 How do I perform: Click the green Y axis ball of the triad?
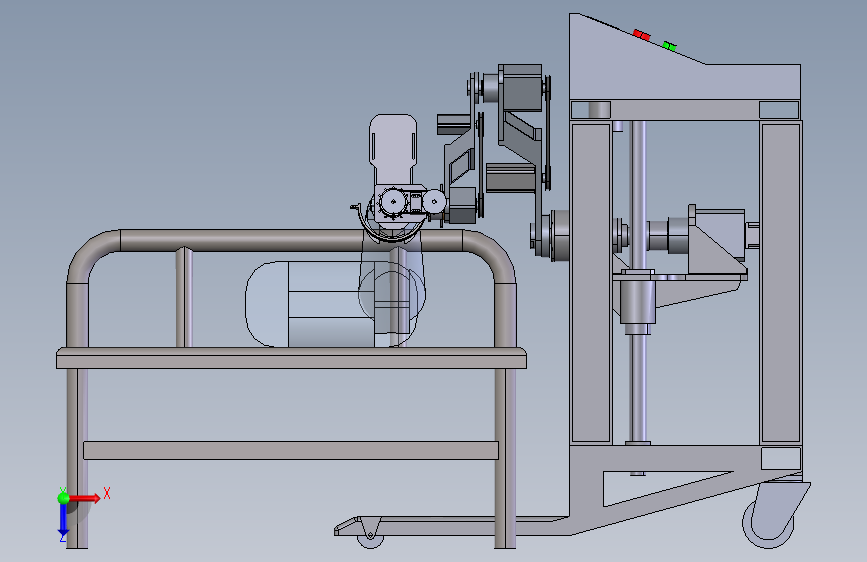tap(63, 498)
